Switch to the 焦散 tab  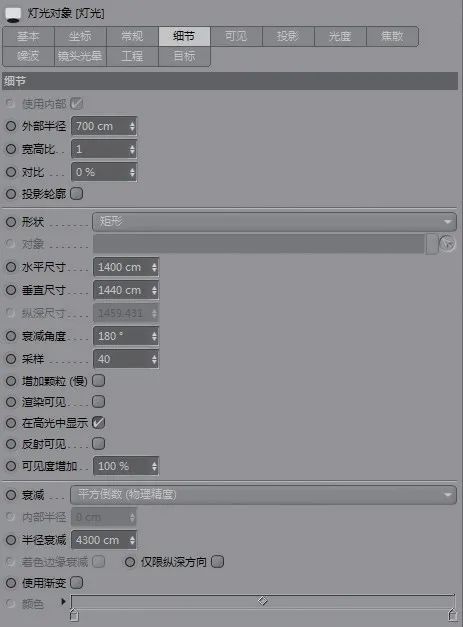pyautogui.click(x=392, y=36)
